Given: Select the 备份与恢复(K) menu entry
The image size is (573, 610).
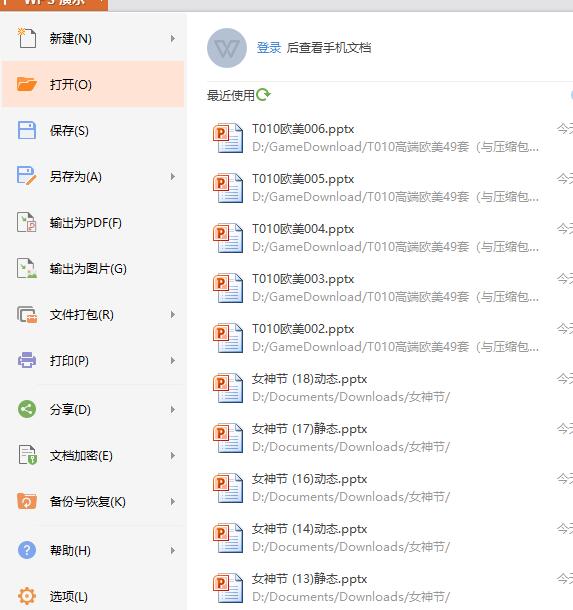Looking at the screenshot, I should pyautogui.click(x=93, y=501).
